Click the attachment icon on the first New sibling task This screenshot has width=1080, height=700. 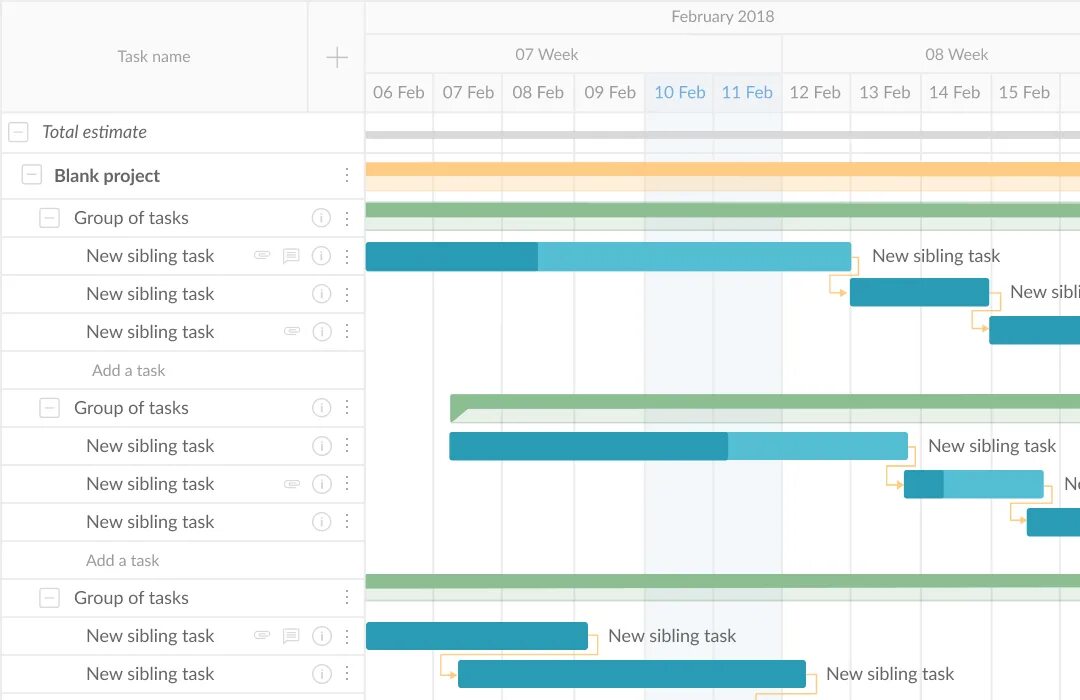pos(262,256)
